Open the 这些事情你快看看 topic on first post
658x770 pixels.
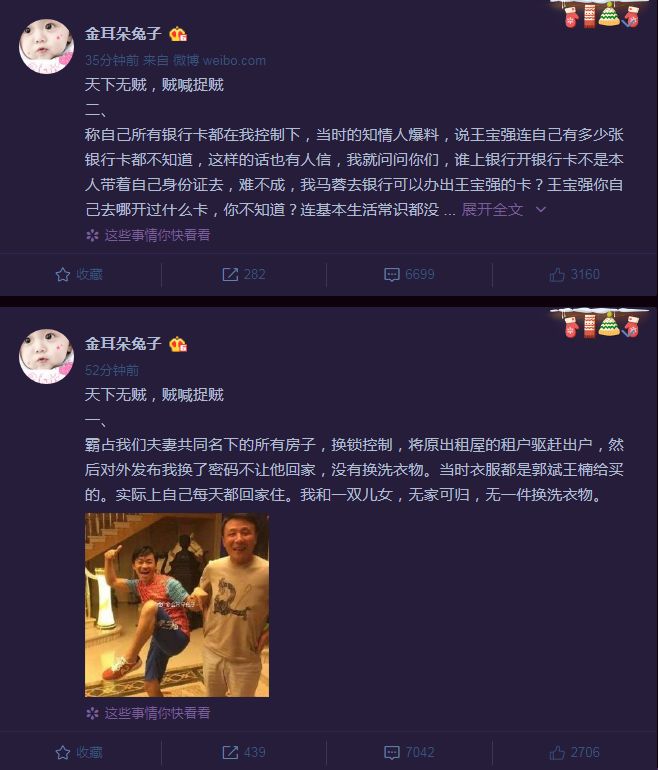point(157,235)
